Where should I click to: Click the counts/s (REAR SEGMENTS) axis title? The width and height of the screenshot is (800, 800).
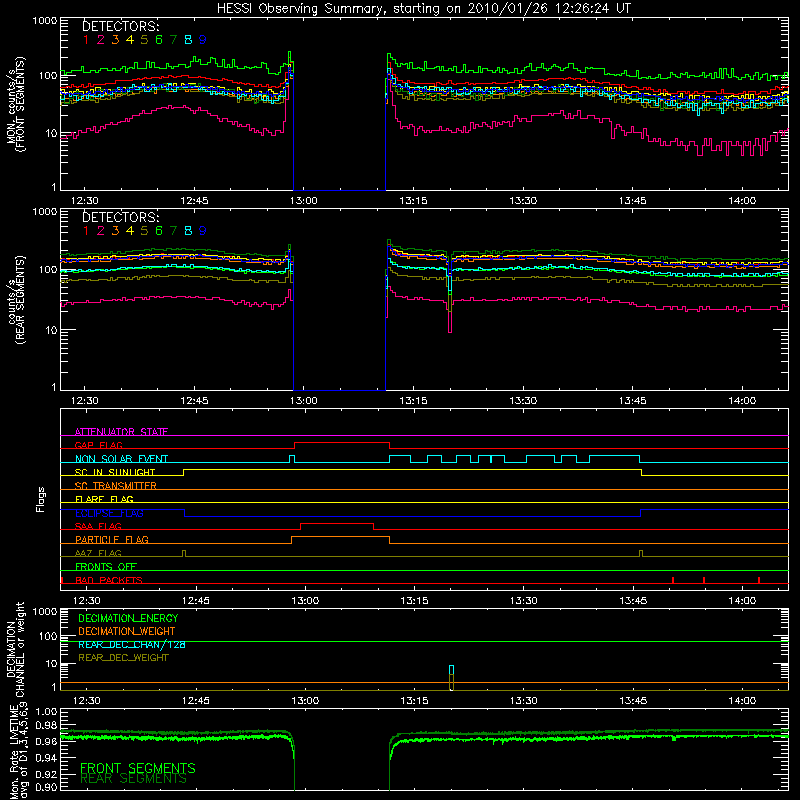point(15,300)
